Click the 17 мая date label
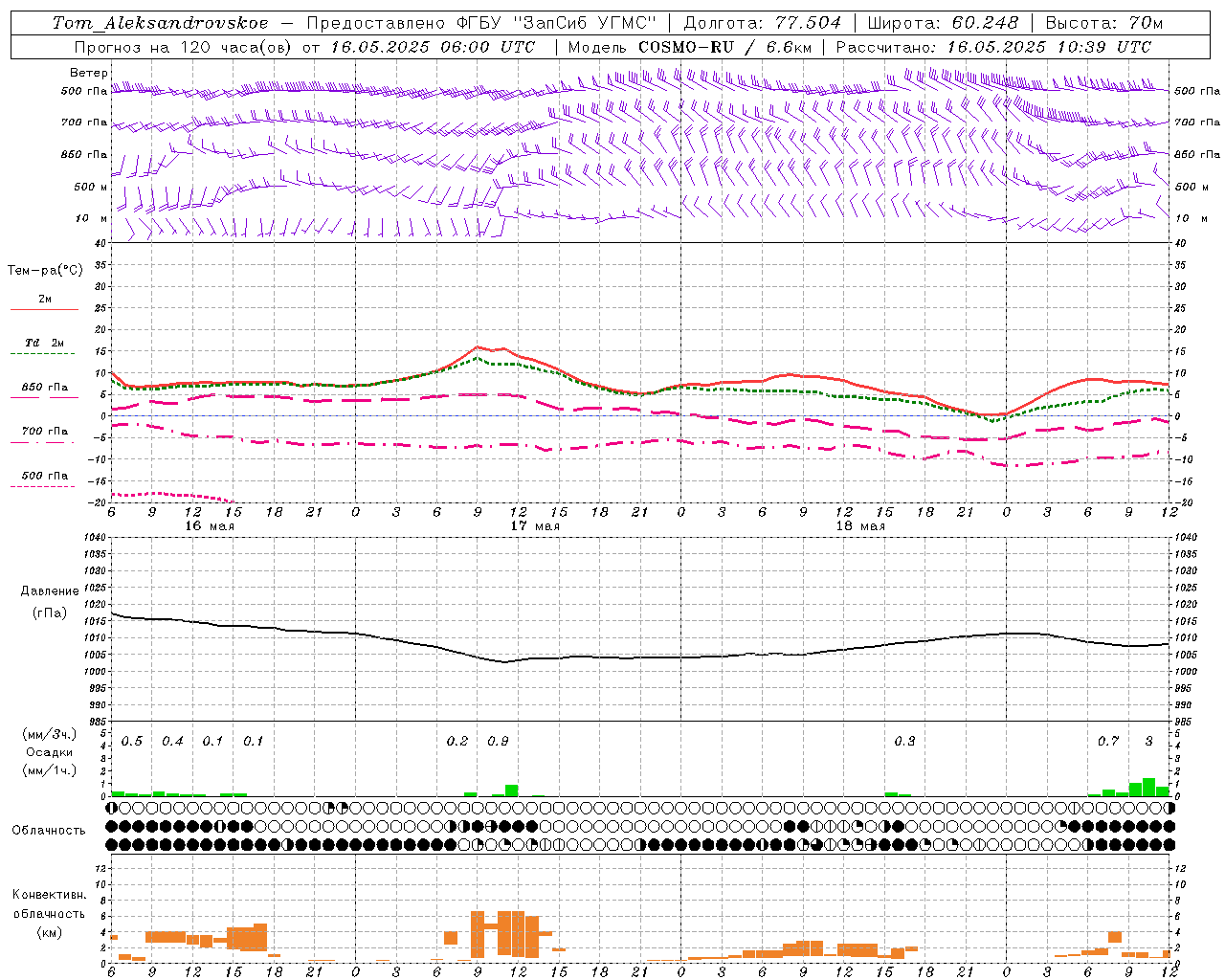 (x=535, y=526)
